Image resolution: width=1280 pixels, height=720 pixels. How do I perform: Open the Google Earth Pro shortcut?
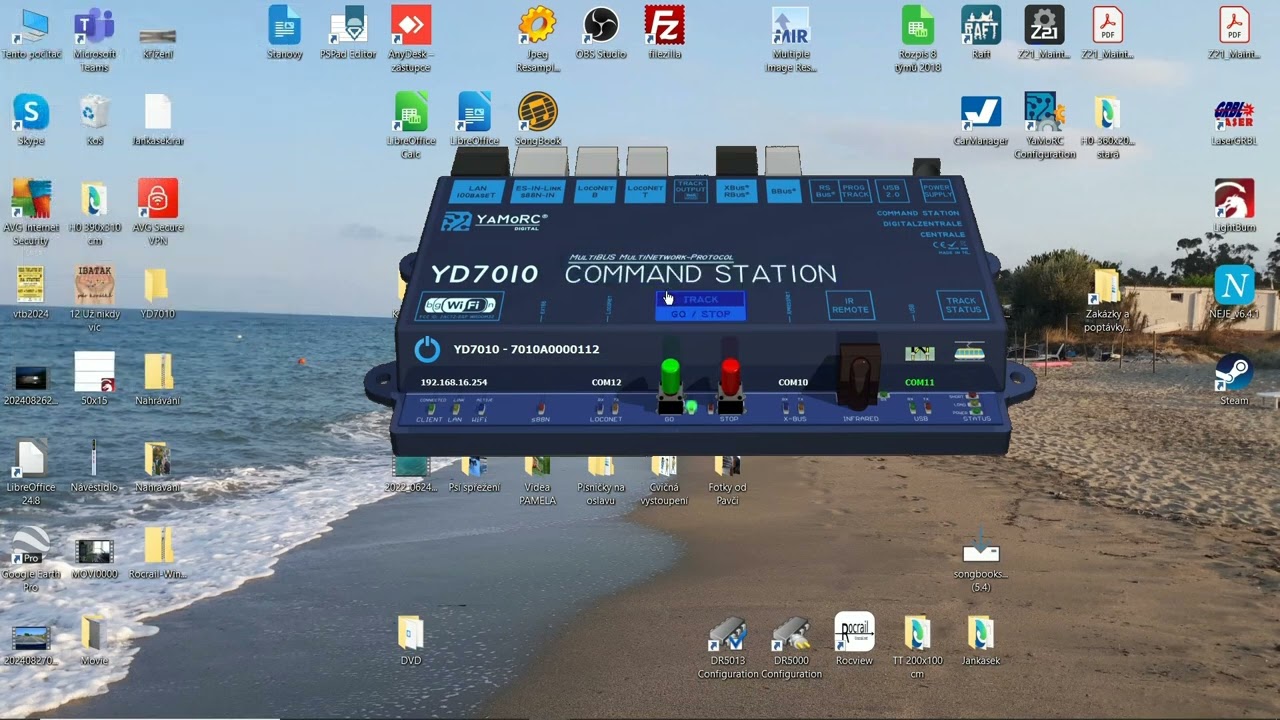[x=31, y=557]
